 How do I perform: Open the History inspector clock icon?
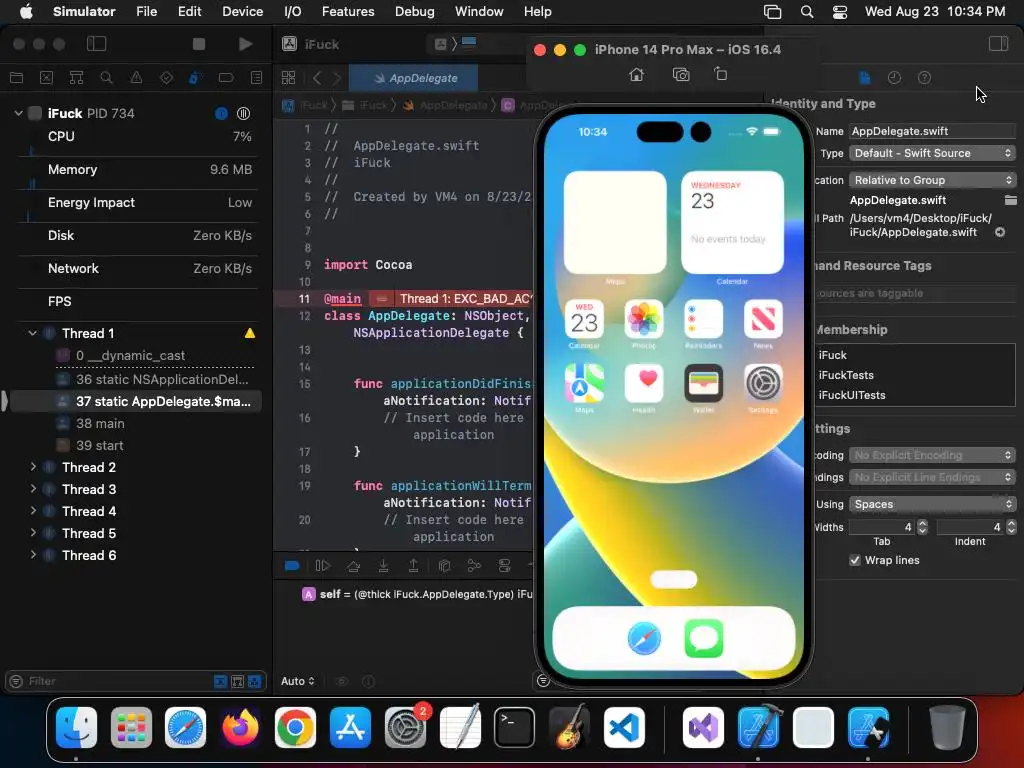click(894, 78)
